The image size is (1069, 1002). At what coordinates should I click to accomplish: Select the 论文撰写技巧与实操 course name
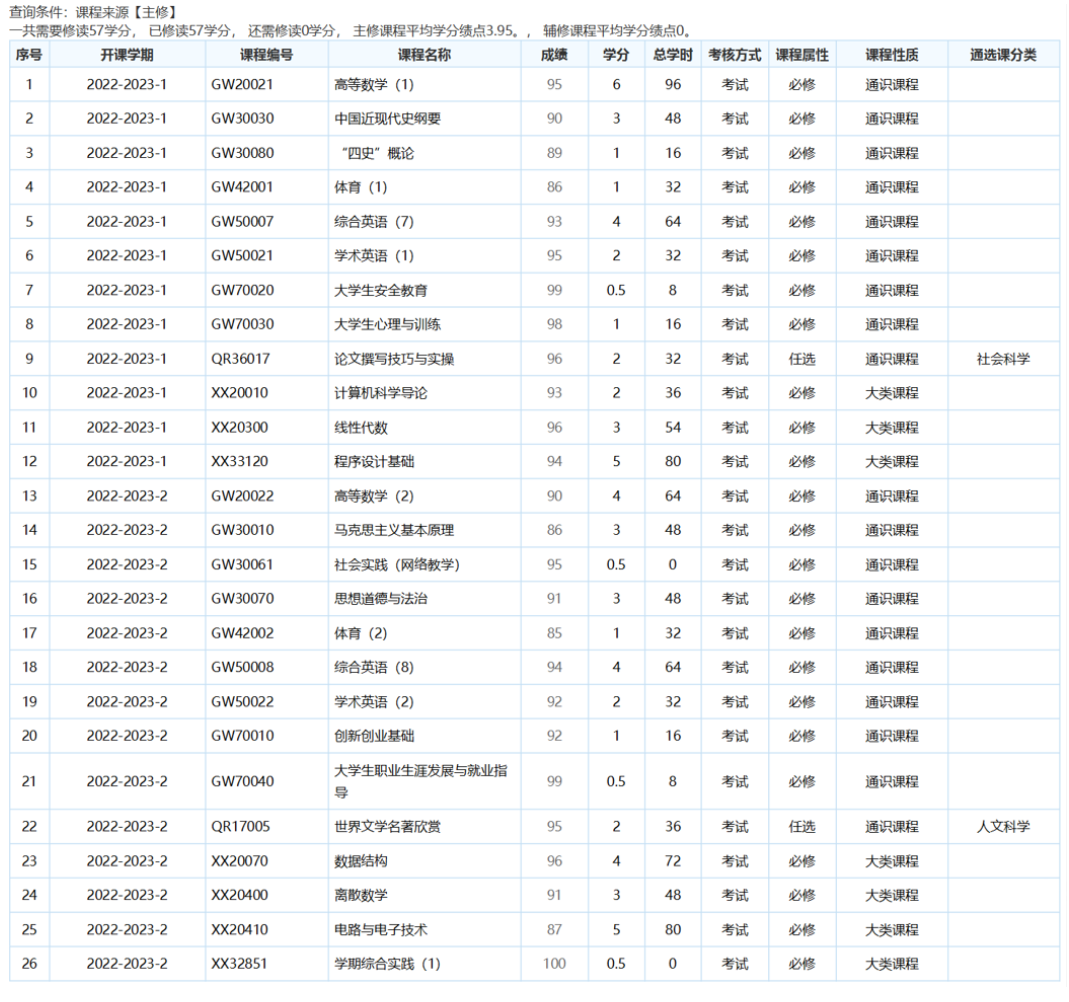(x=394, y=359)
